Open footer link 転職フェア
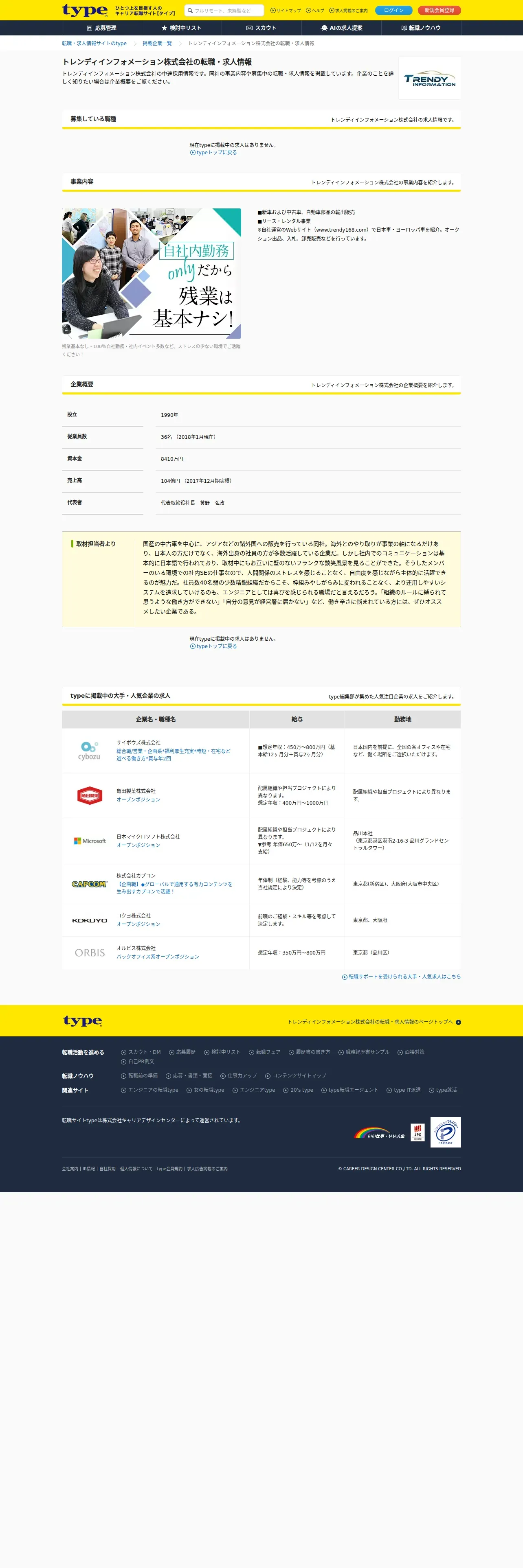 tap(265, 1052)
